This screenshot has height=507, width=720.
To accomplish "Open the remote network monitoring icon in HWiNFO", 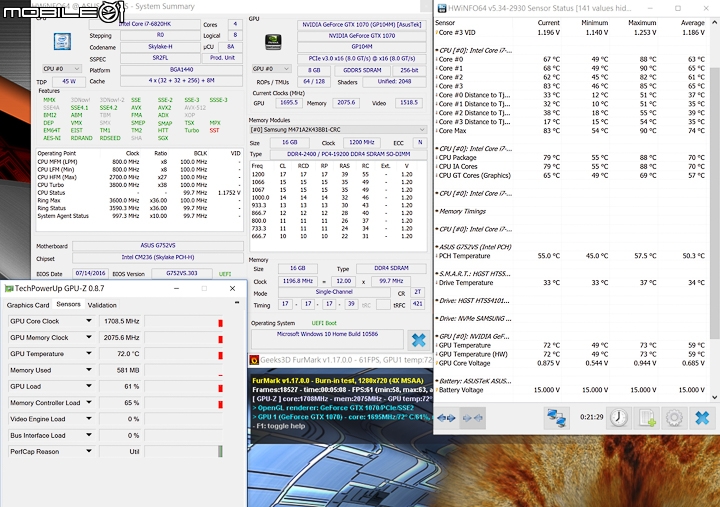I will click(x=557, y=418).
